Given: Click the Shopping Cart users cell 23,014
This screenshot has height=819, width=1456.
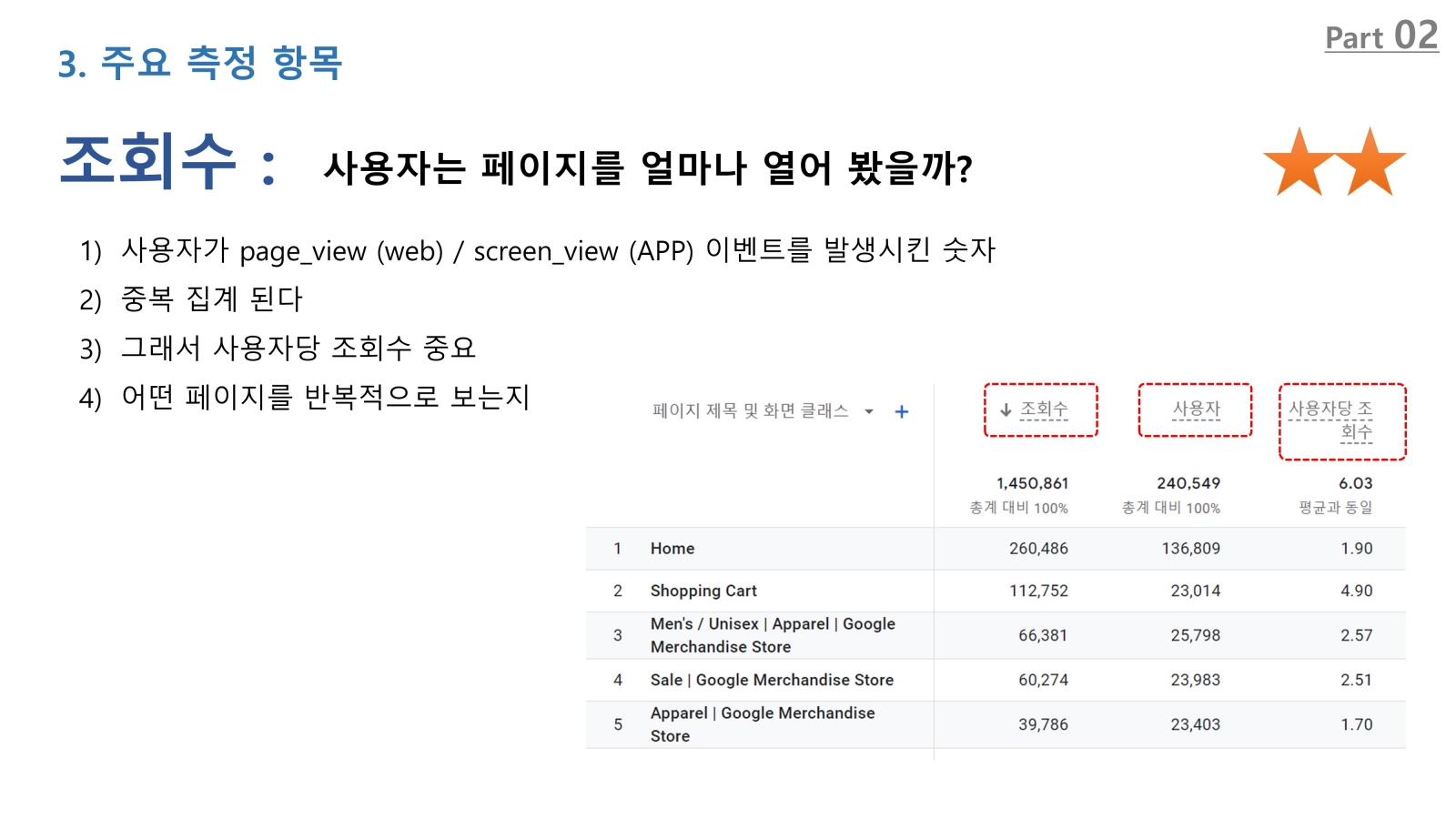Looking at the screenshot, I should 1196,591.
